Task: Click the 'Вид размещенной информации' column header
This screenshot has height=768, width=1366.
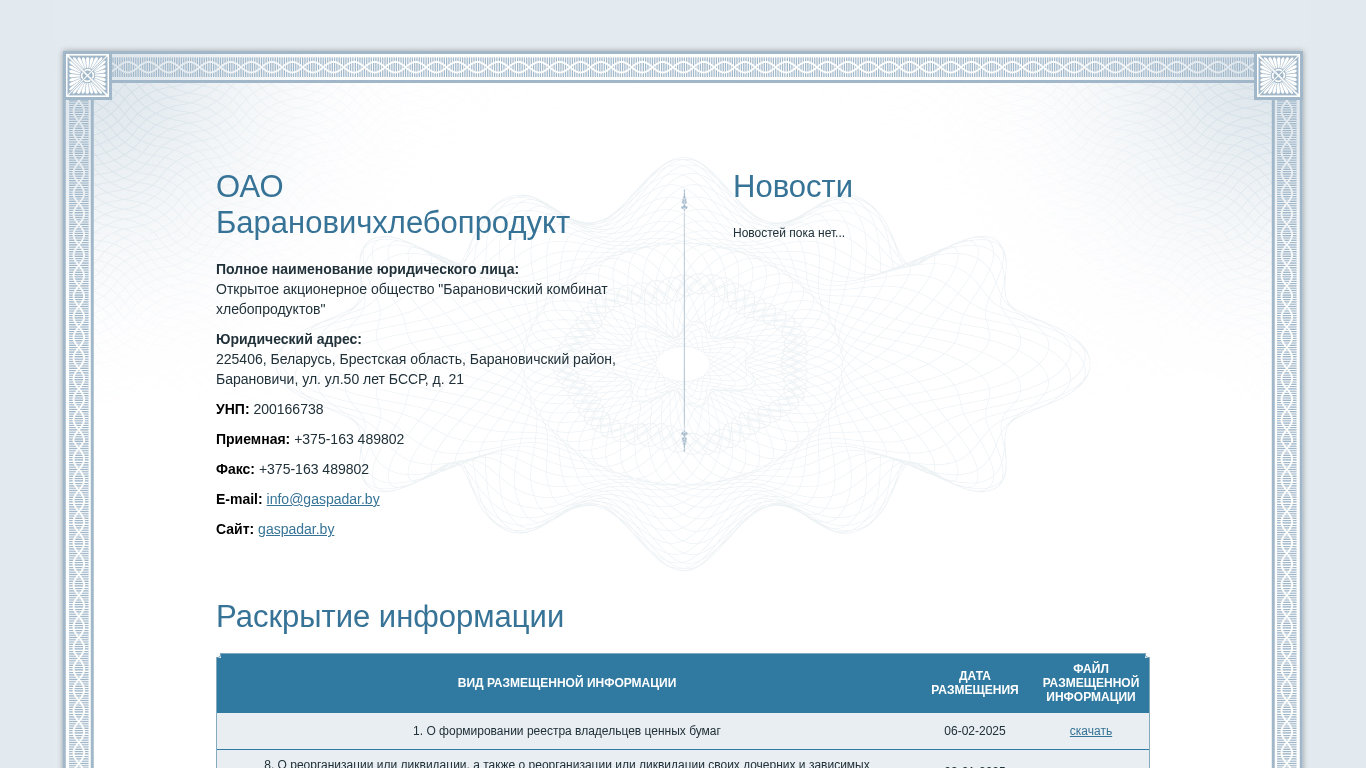Action: [x=566, y=683]
